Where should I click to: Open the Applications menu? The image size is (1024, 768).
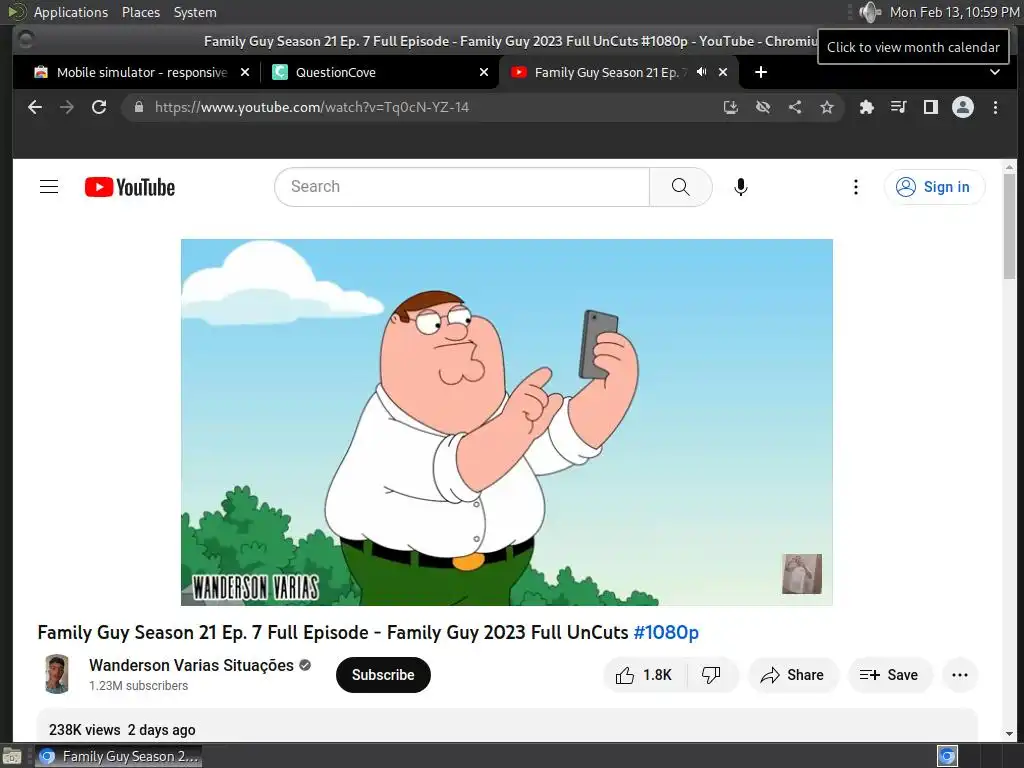click(x=71, y=12)
